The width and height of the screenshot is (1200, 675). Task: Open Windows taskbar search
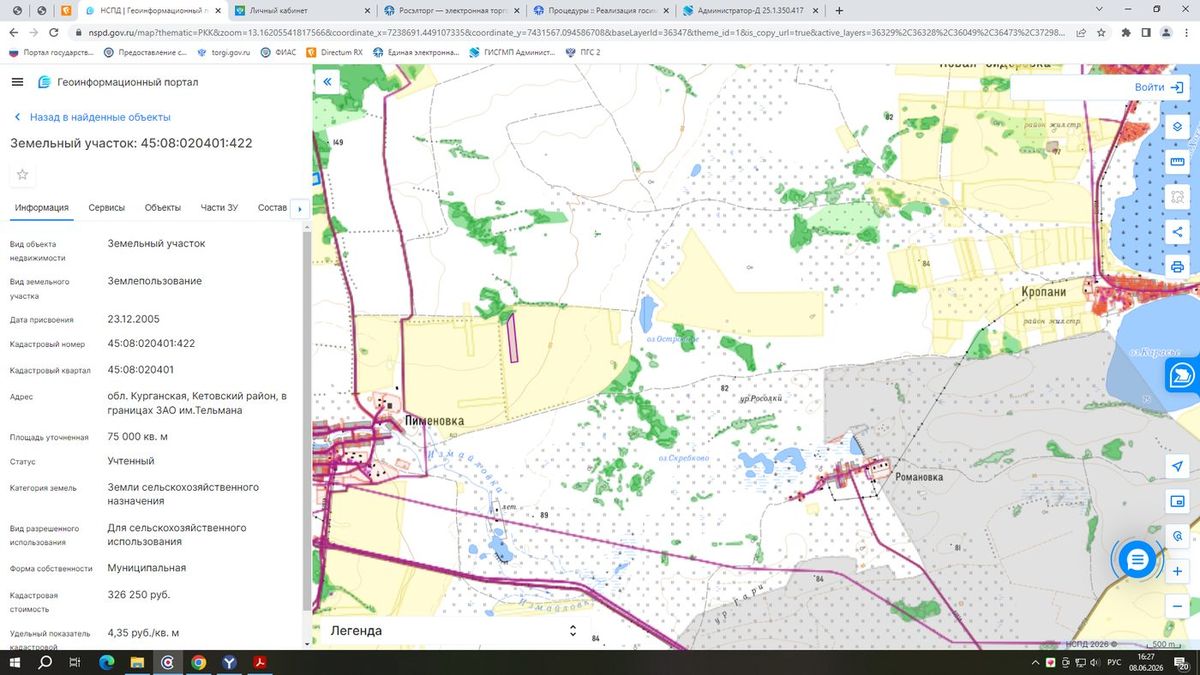pos(45,662)
